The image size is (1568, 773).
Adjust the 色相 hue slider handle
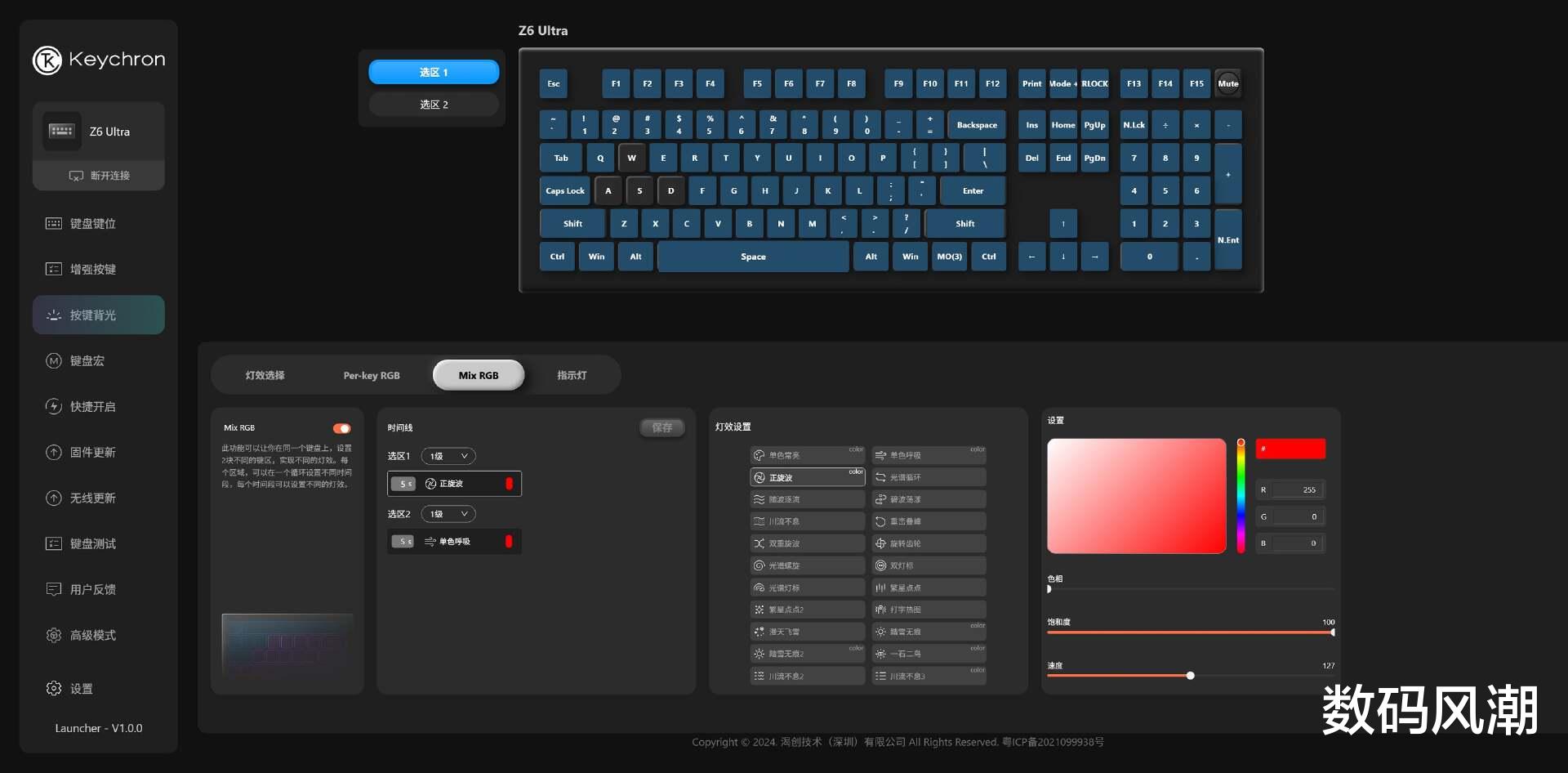coord(1049,588)
